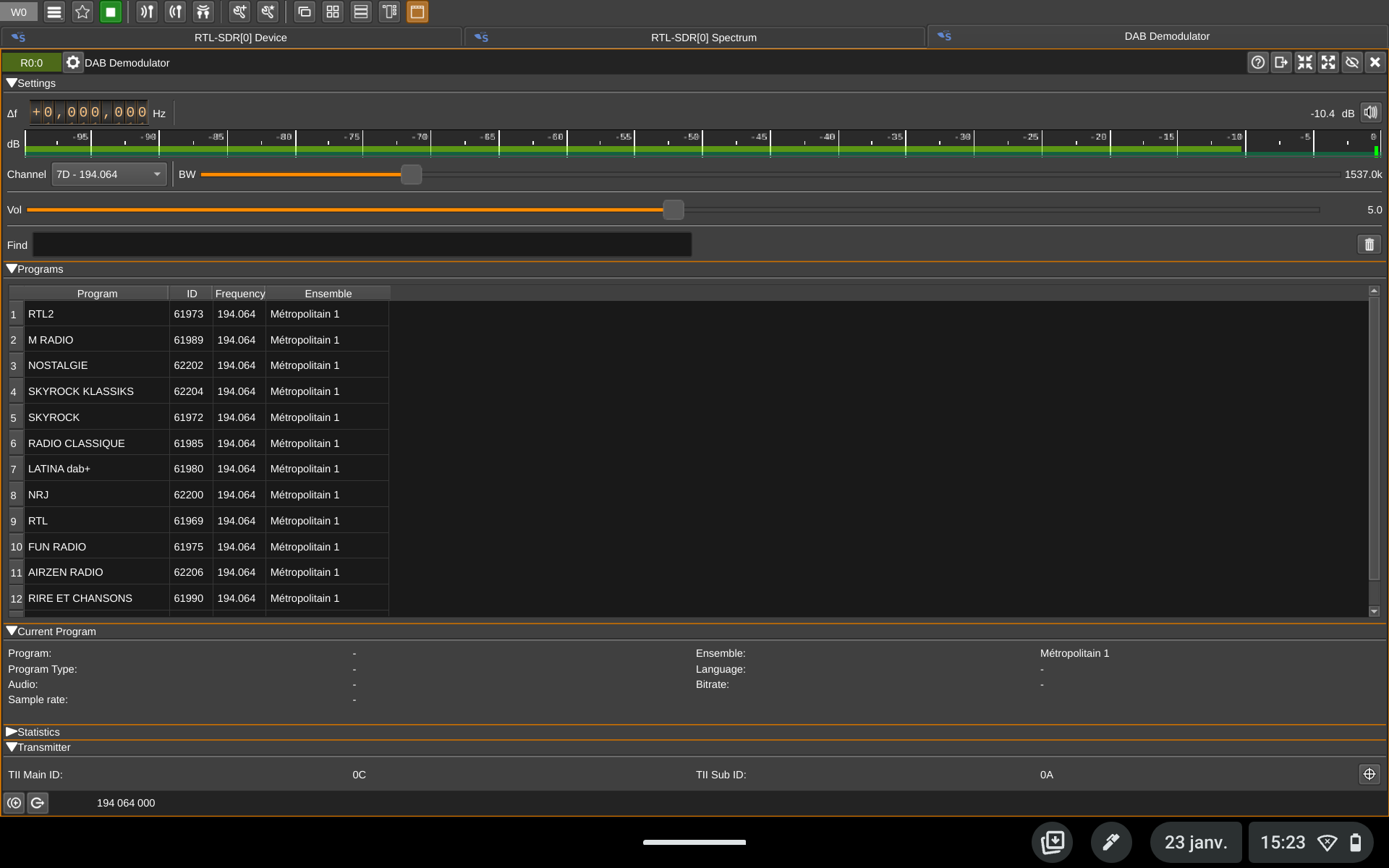Sort by the Program column header
The width and height of the screenshot is (1389, 868).
click(97, 294)
